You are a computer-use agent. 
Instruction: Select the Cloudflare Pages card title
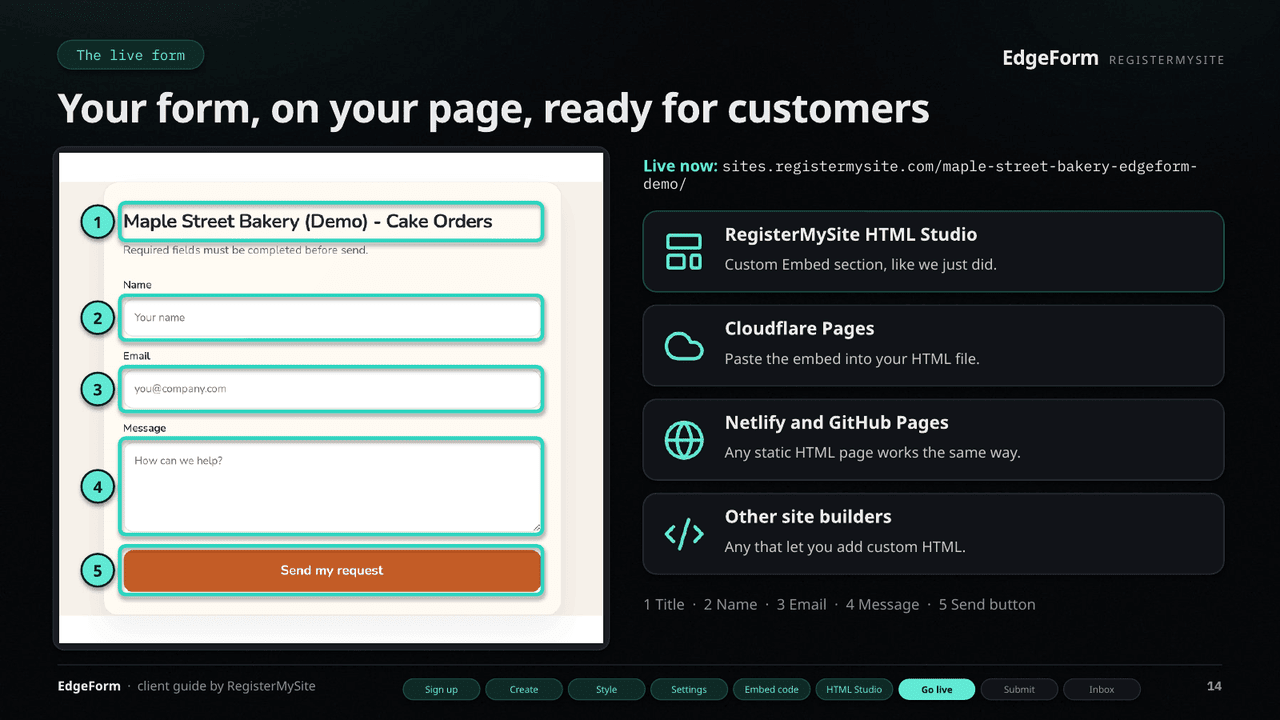[800, 329]
